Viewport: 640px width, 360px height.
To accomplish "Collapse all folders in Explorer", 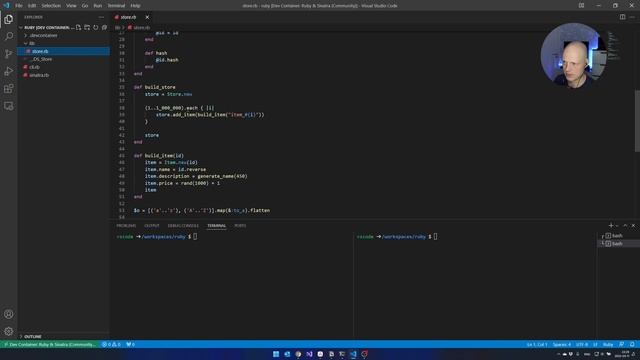I will point(104,27).
